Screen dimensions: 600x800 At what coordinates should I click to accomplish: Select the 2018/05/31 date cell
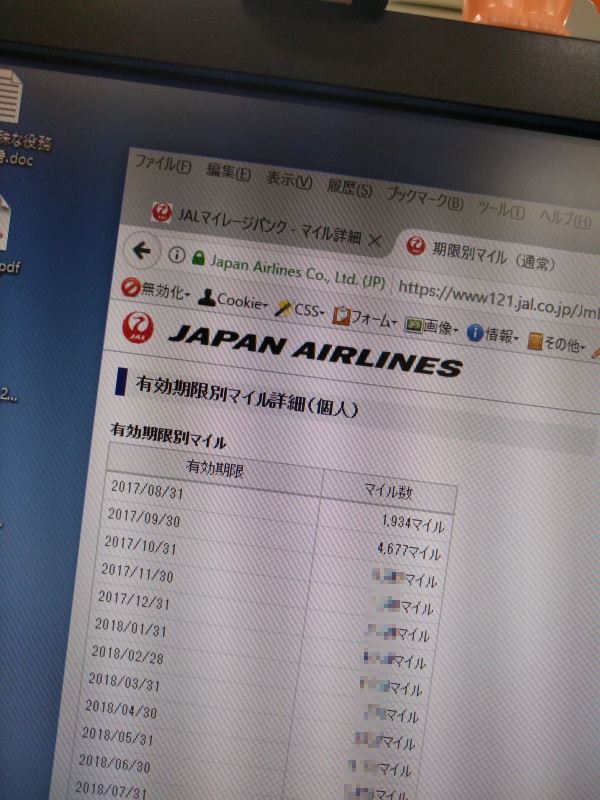point(118,736)
